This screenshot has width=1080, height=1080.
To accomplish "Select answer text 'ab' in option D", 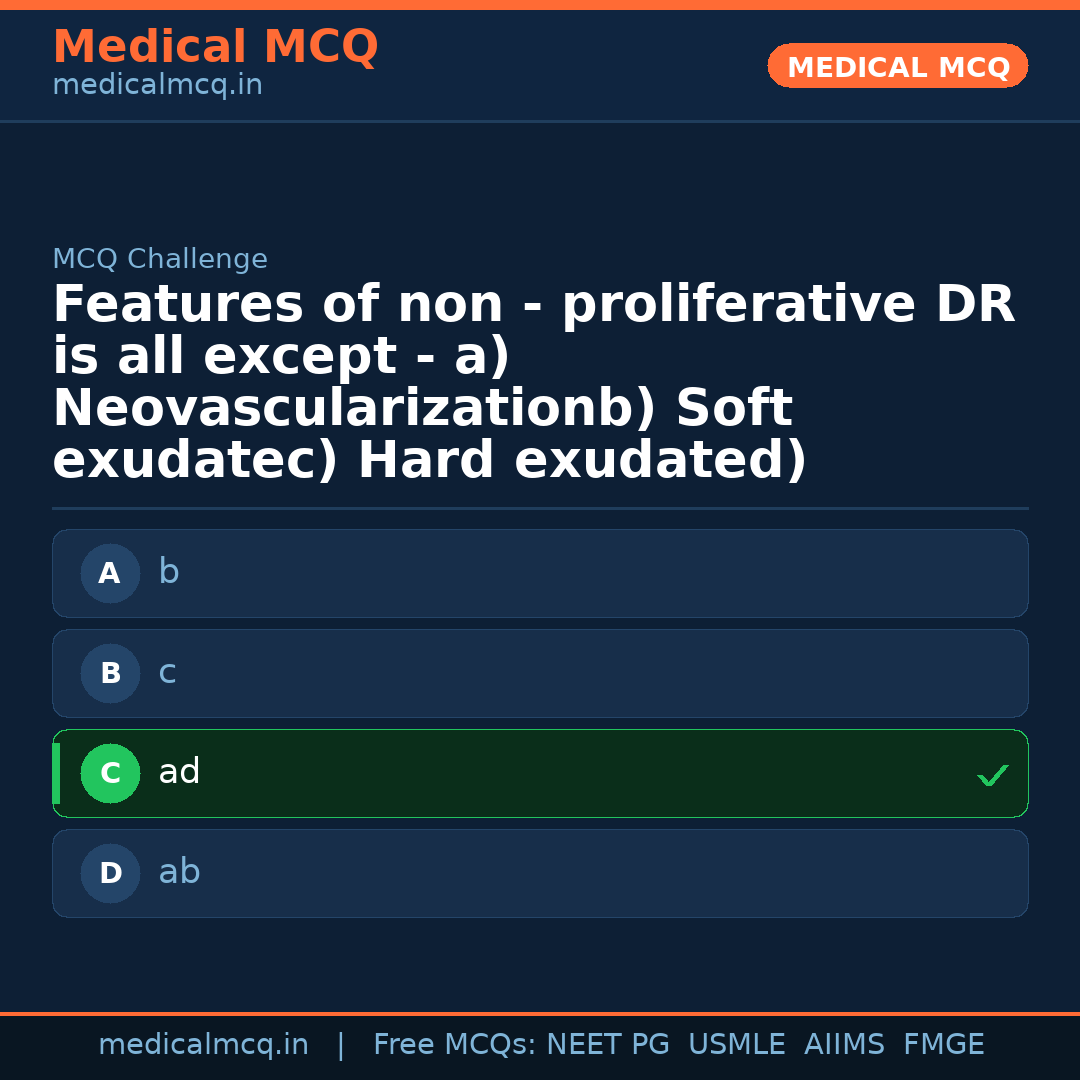I will (179, 872).
